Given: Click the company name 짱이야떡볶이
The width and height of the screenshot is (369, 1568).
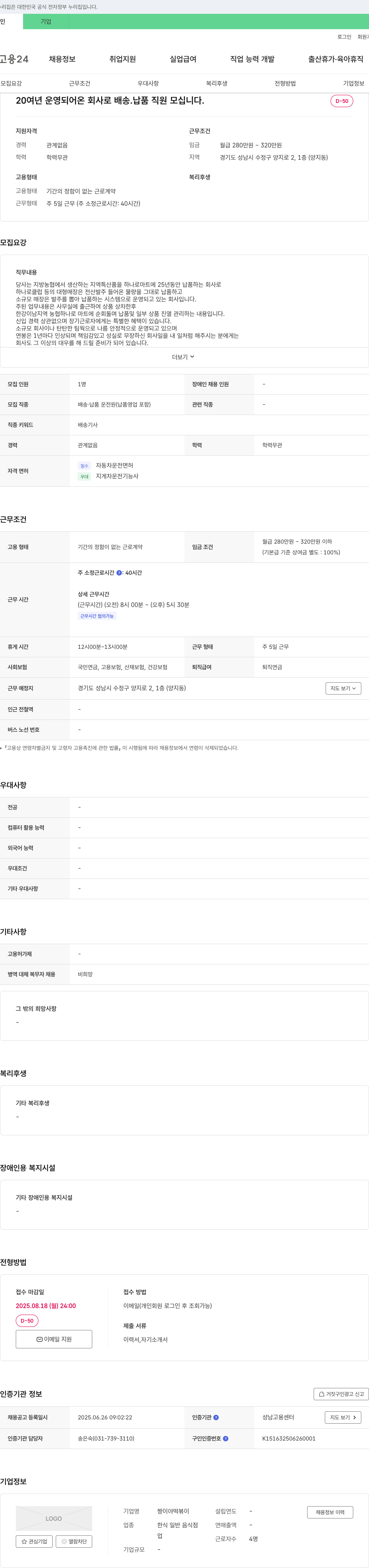Looking at the screenshot, I should (173, 1512).
